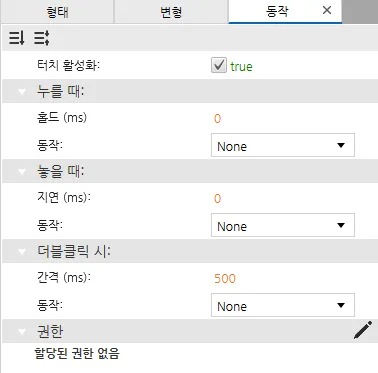Open the 동작 dropdown under 더블클릭 시
The height and width of the screenshot is (373, 378).
[283, 305]
